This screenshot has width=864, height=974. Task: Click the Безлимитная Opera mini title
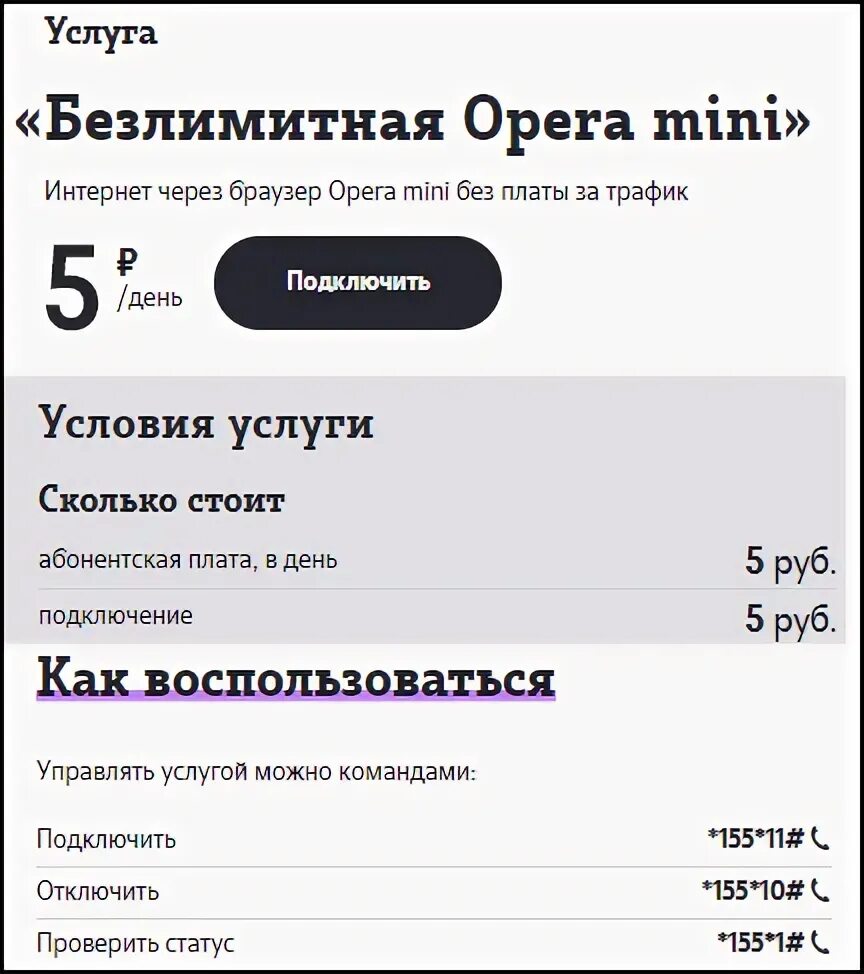(x=413, y=120)
